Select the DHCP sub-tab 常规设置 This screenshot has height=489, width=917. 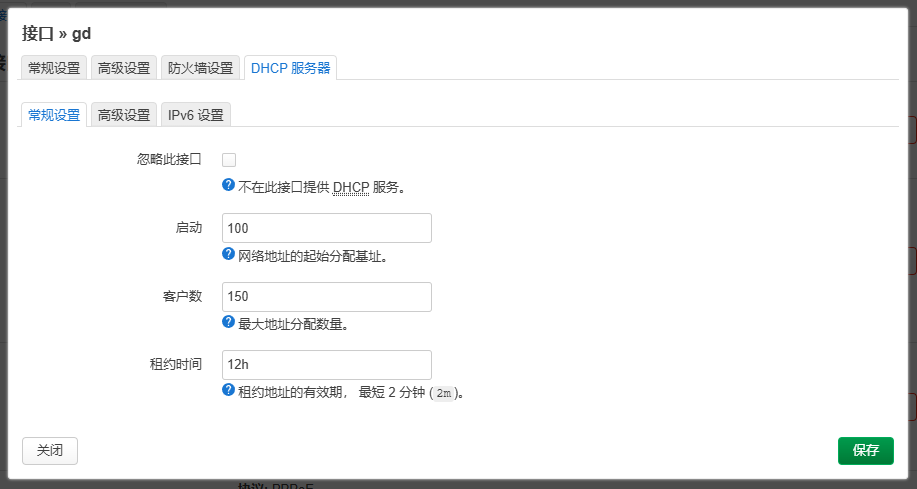coord(54,115)
